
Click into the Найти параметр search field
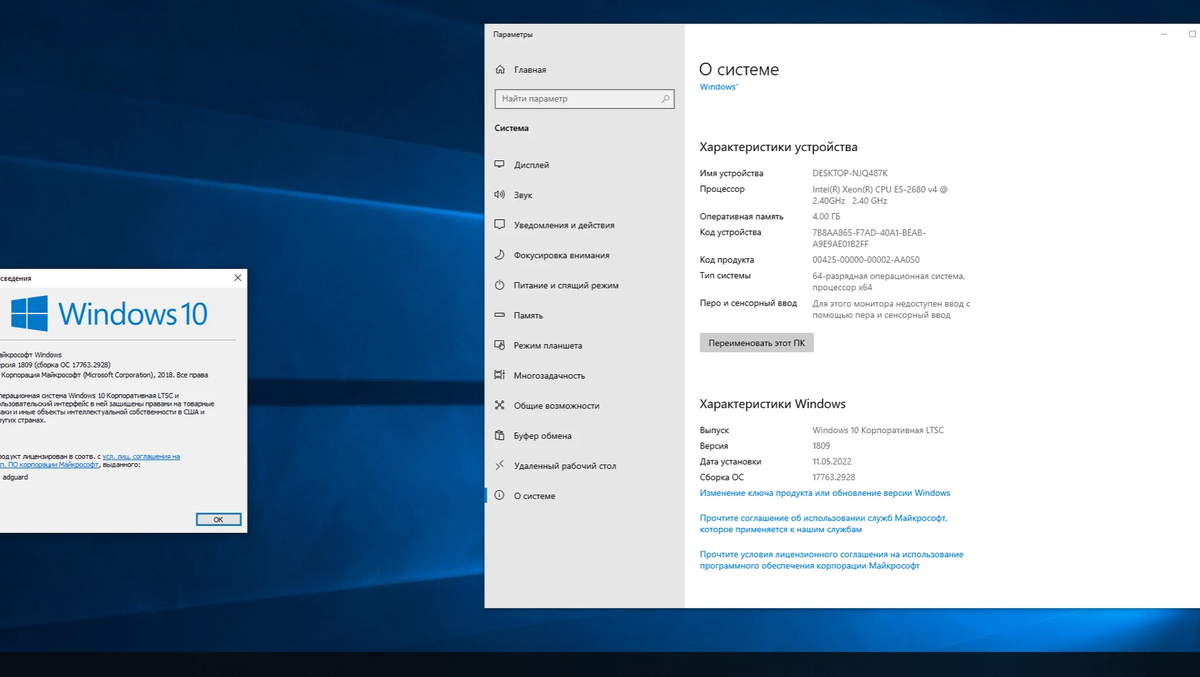[x=584, y=99]
